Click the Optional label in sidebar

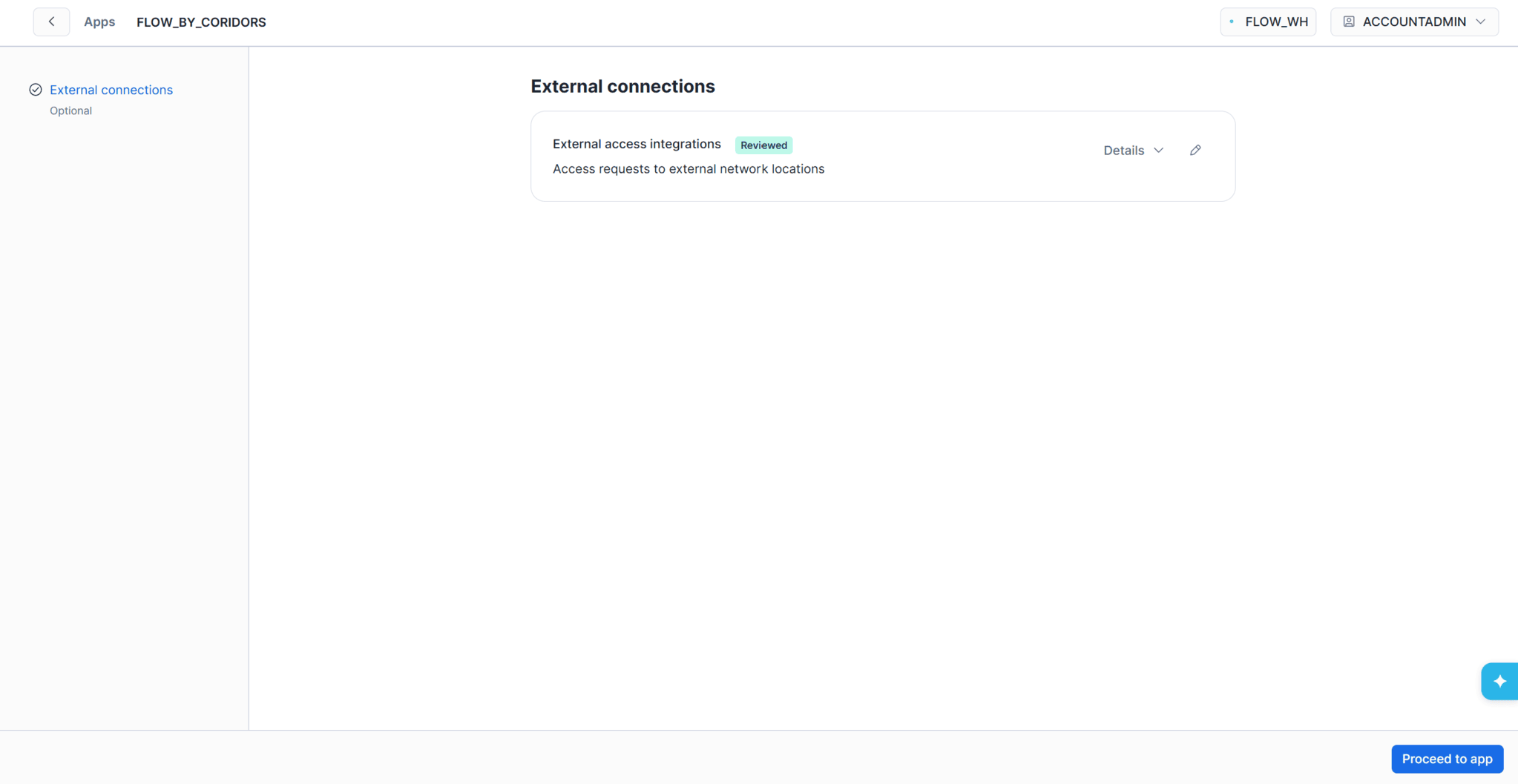point(70,111)
